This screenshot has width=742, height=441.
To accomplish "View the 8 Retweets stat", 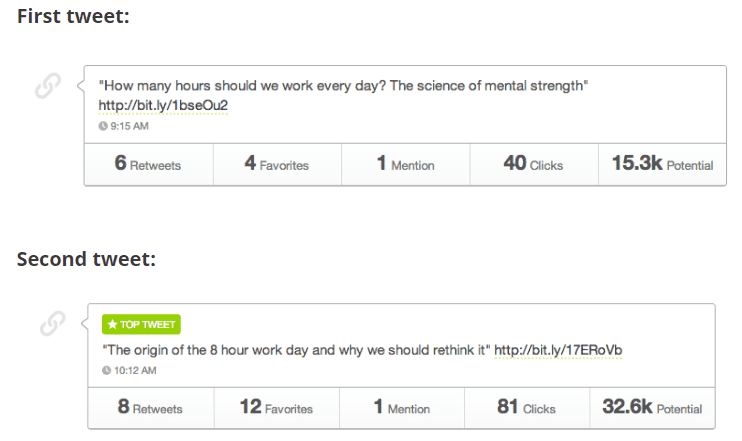I will tap(151, 408).
